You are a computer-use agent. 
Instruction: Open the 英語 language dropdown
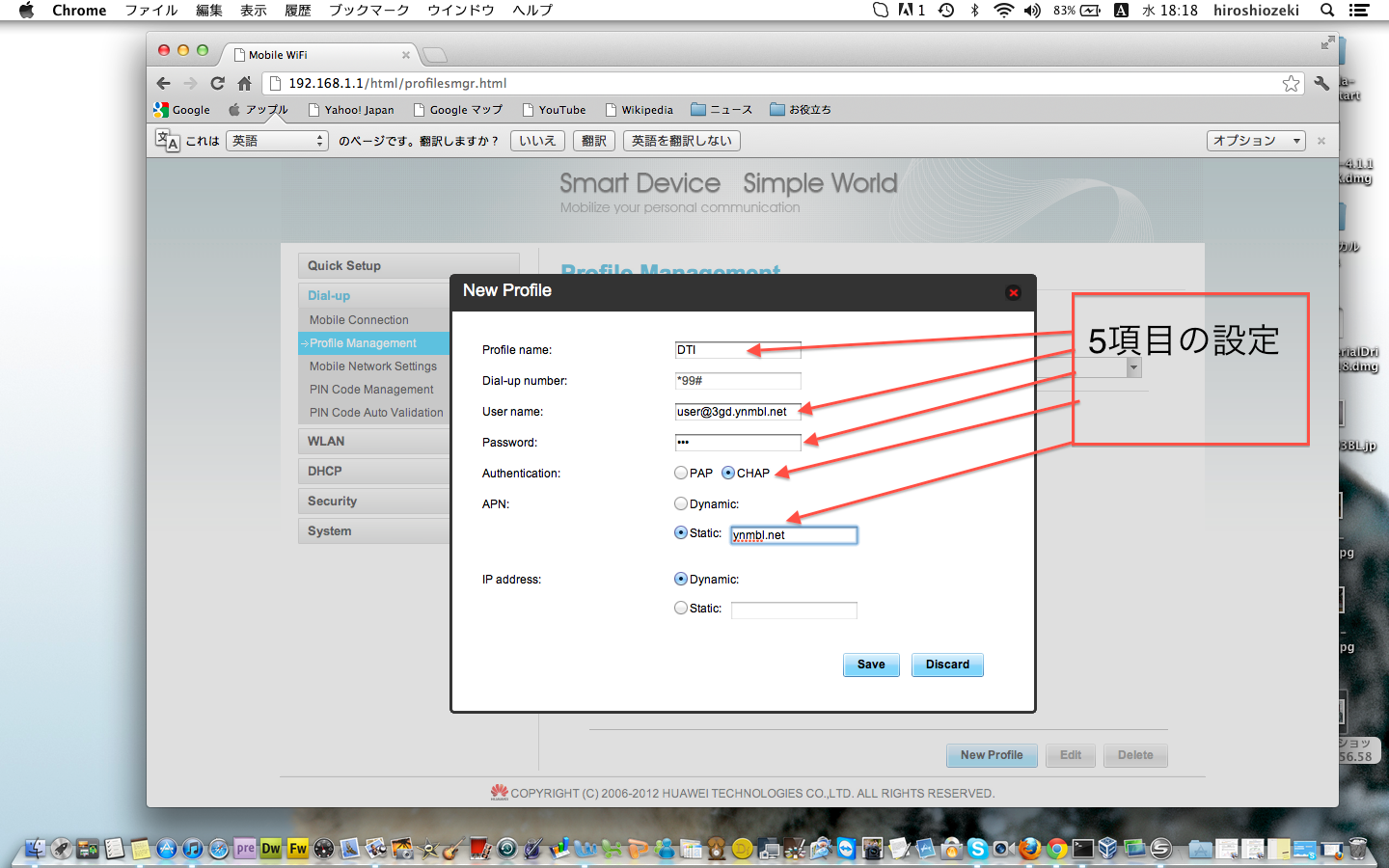coord(278,141)
